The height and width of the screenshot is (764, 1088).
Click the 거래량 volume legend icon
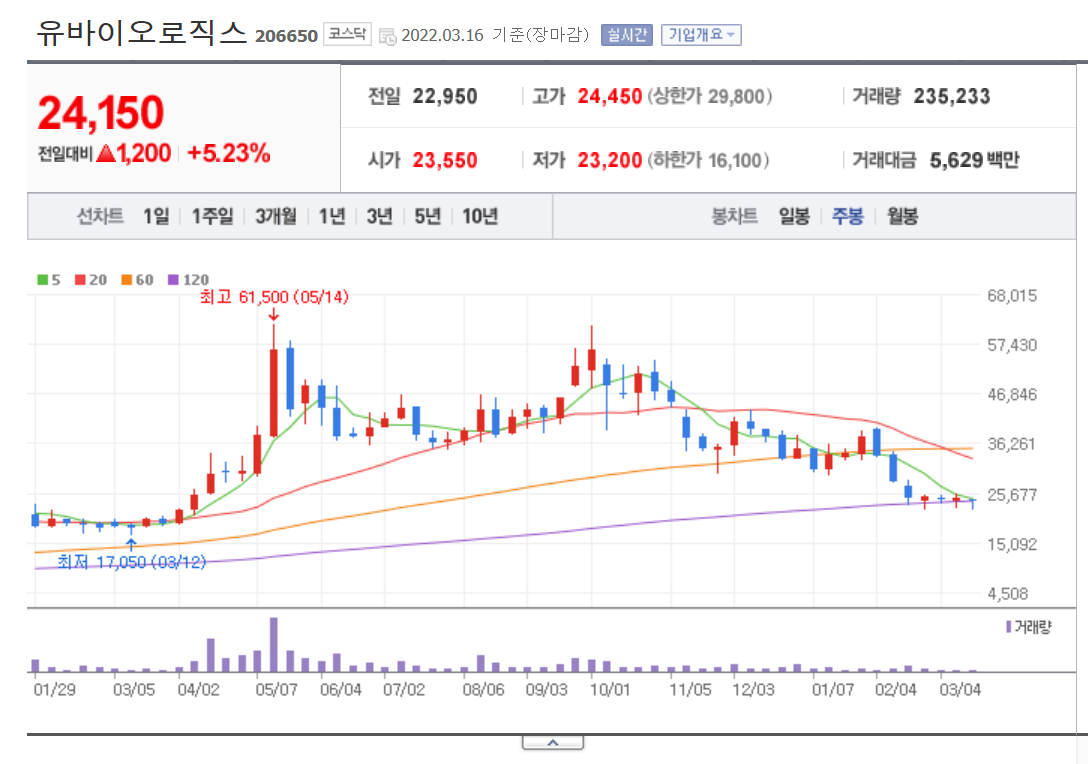coord(1008,627)
